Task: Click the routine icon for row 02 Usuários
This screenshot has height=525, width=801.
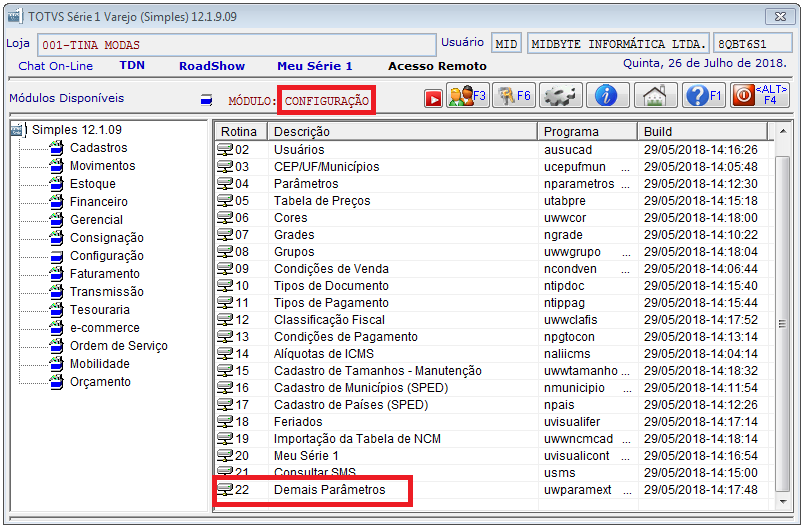Action: 225,150
